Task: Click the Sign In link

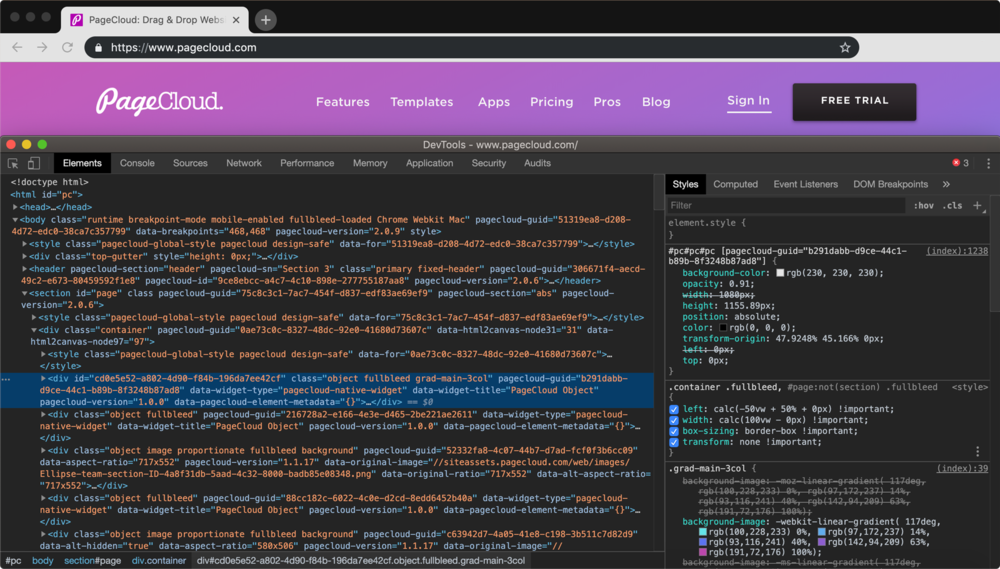Action: coord(749,101)
